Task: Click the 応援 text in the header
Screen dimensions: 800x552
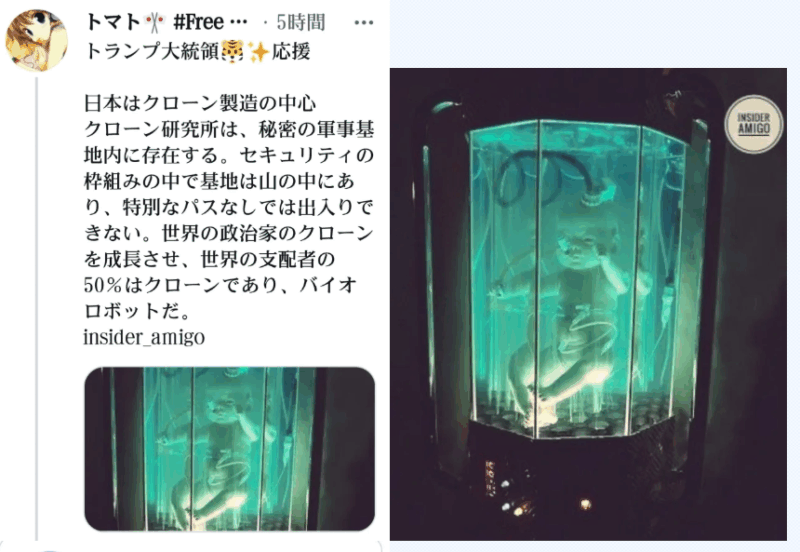Action: click(290, 52)
